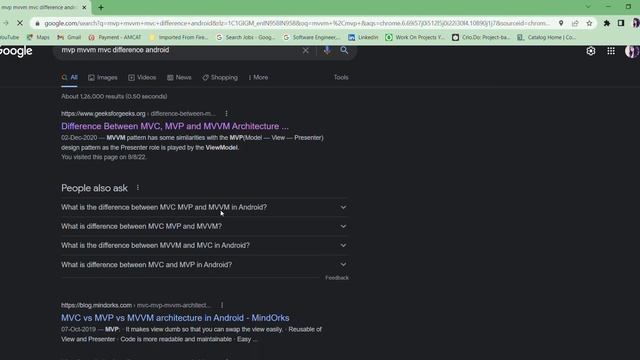This screenshot has width=640, height=360.
Task: Open the Search Jobs - Goog... bookmark
Action: [245, 37]
